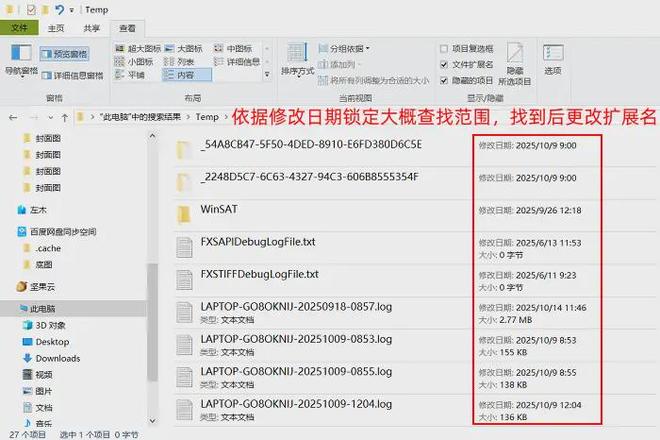Viewport: 660px width, 440px height.
Task: Open 视频 videos in navigation pane
Action: coord(38,375)
